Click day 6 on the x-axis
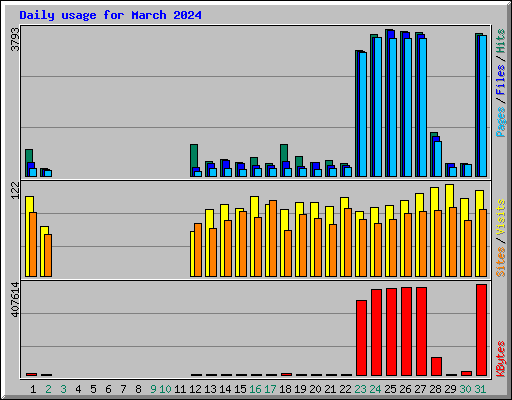This screenshot has width=512, height=400. pyautogui.click(x=108, y=389)
